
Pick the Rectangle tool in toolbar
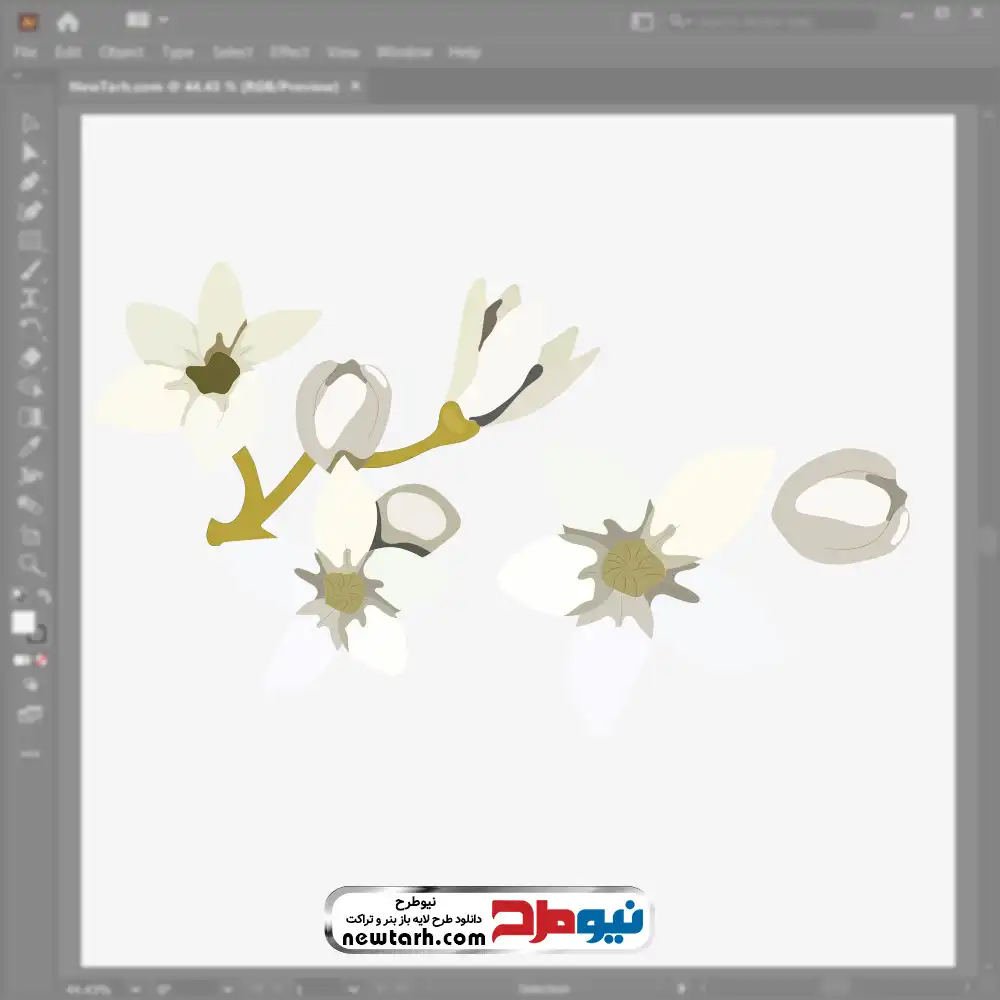29,241
